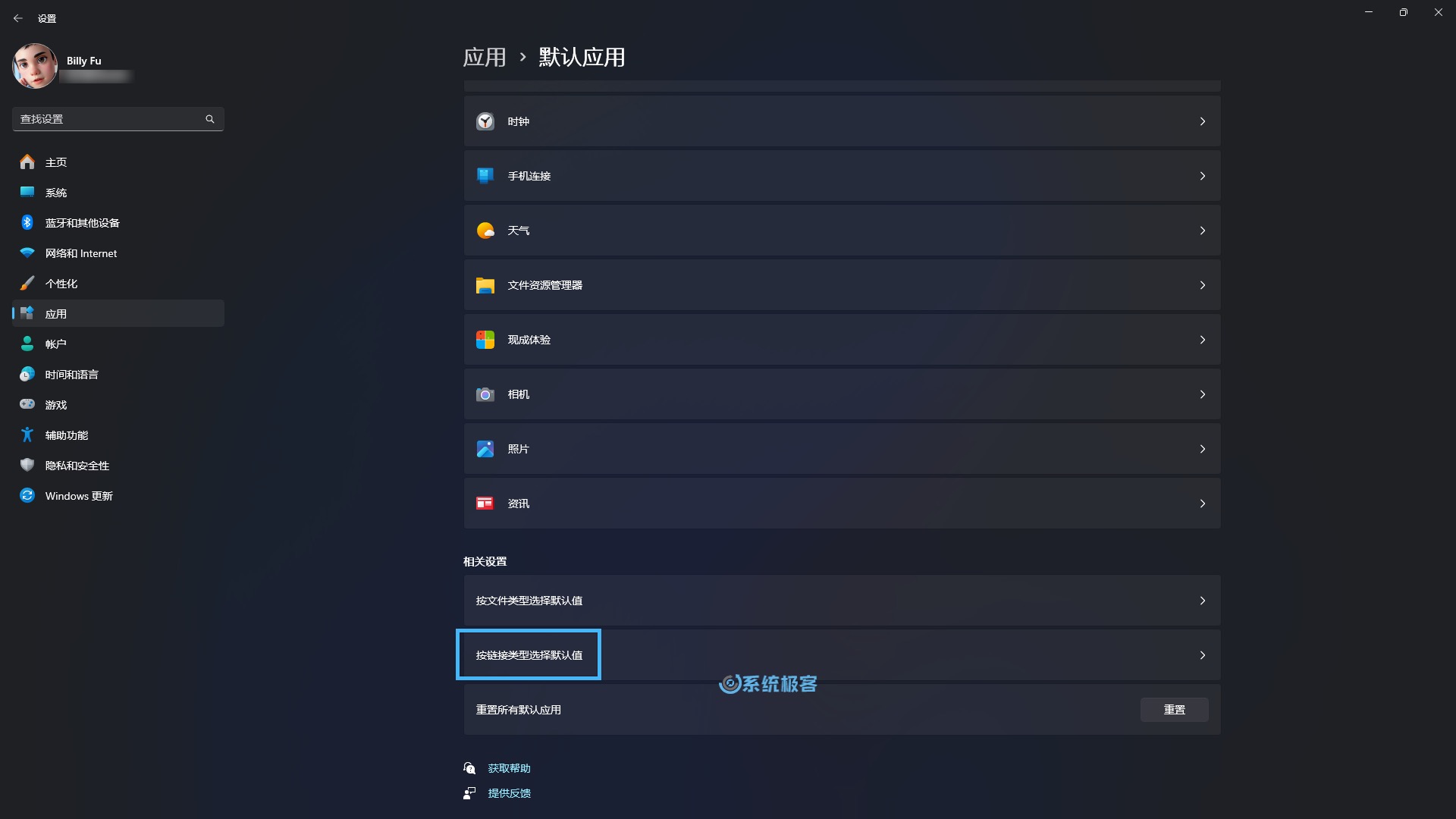
Task: Click 获取帮助 link at bottom
Action: pos(509,767)
